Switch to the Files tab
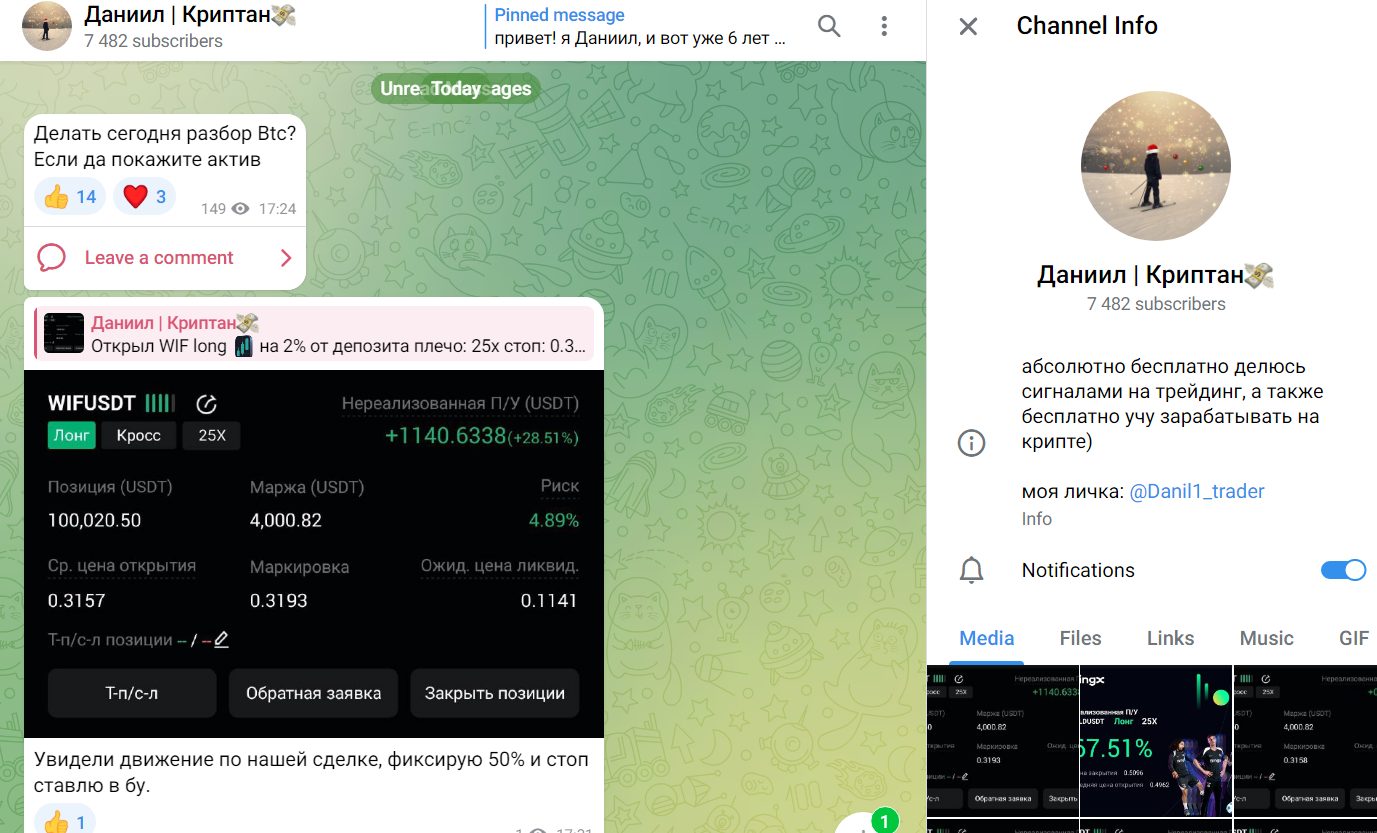The height and width of the screenshot is (833, 1377). tap(1080, 638)
